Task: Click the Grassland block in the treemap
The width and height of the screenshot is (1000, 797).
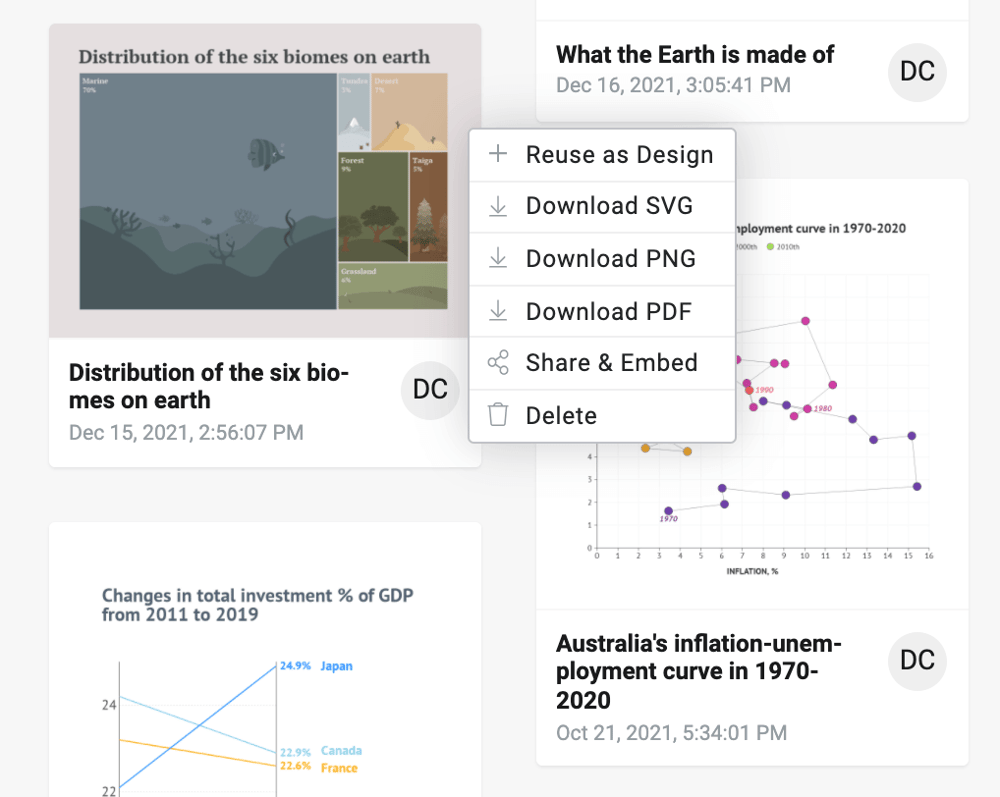Action: coord(393,286)
